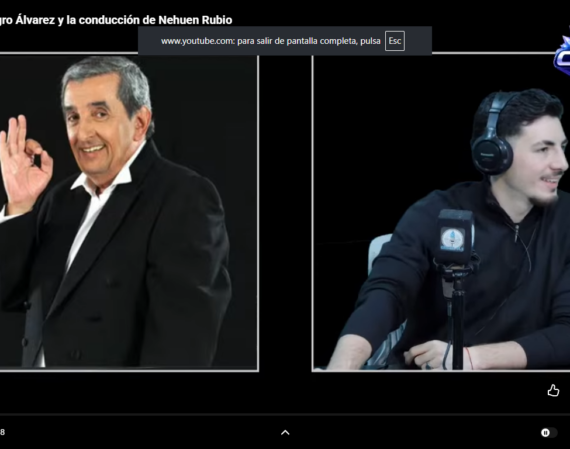Screen dimensions: 570x449
Task: Dismiss the fullscreen exit notification banner
Action: pos(285,41)
